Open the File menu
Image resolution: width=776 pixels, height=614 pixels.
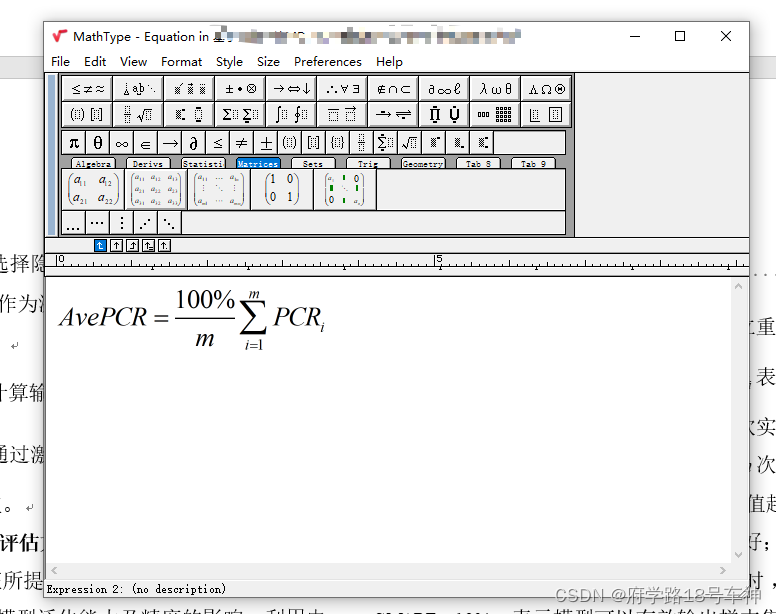[60, 62]
